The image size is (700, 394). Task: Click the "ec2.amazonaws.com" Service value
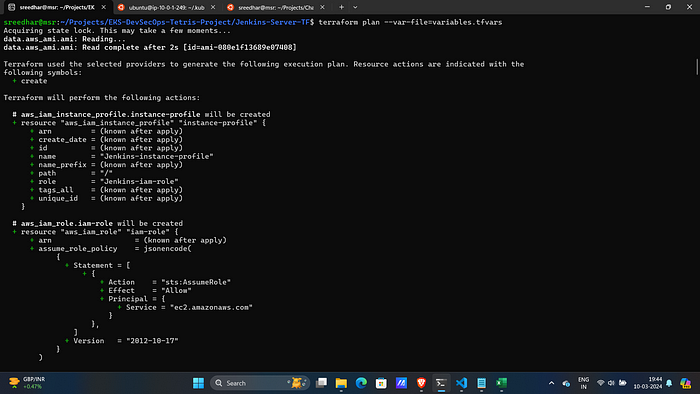point(211,307)
